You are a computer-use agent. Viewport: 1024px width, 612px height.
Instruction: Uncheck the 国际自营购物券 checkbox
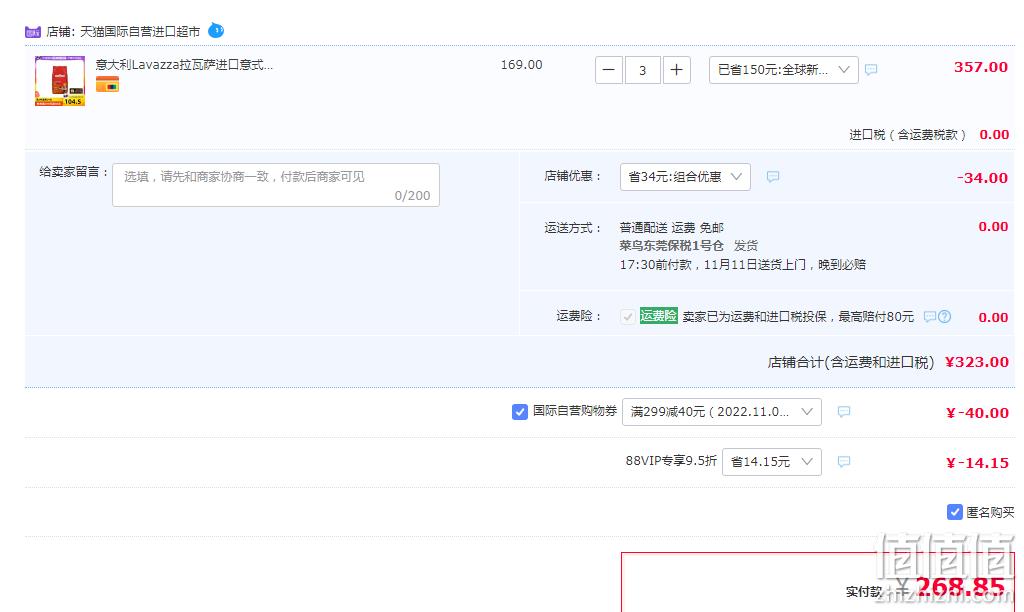point(520,411)
